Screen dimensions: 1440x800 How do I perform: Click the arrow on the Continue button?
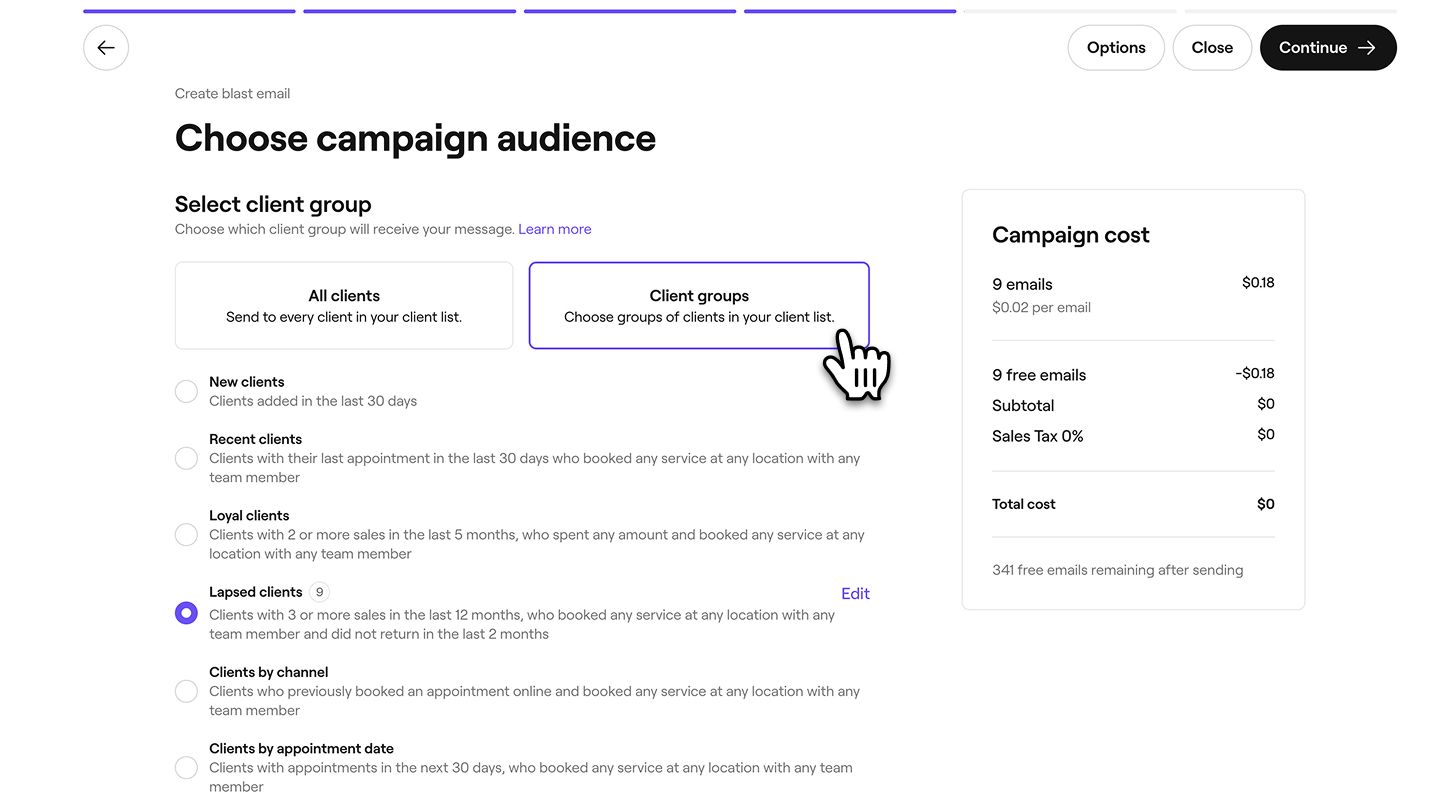point(1367,48)
